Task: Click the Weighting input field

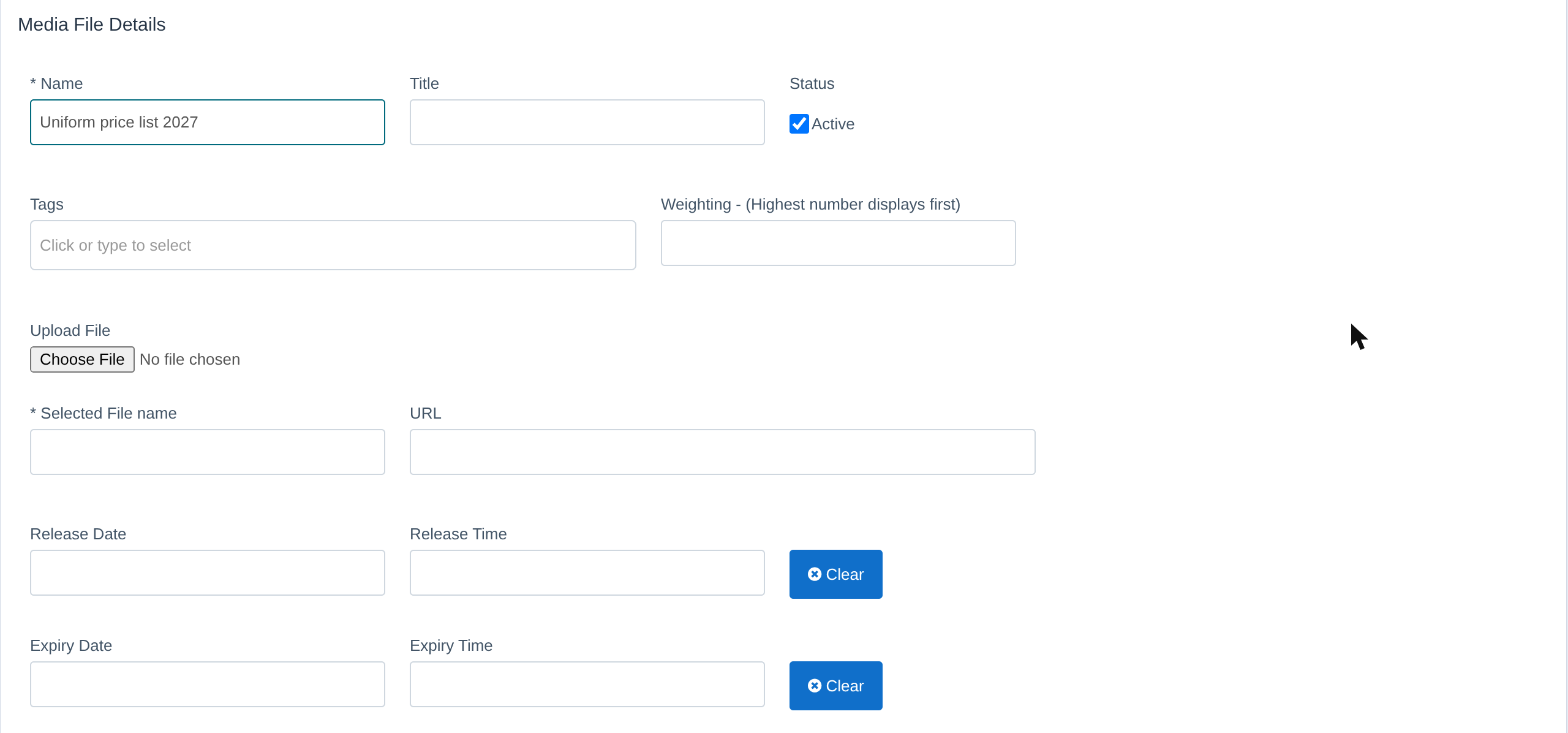Action: tap(838, 243)
